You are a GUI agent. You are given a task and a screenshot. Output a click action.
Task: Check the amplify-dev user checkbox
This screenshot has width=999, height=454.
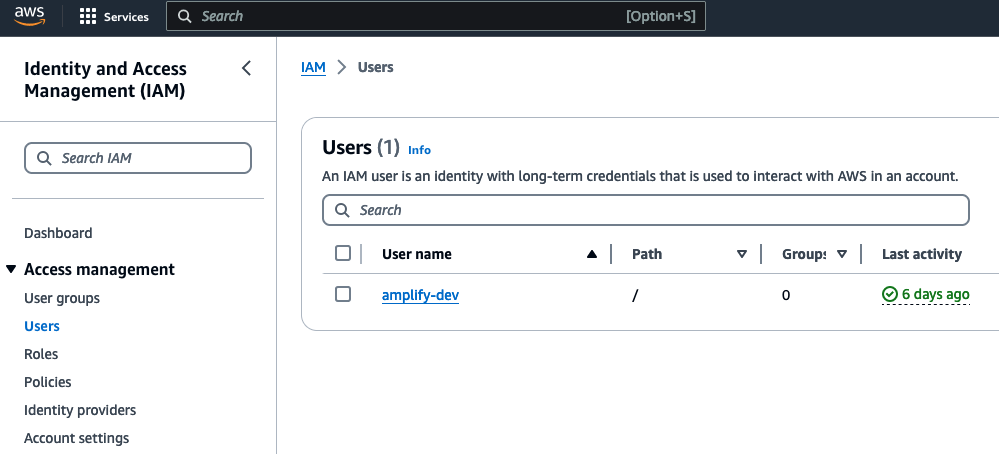[x=343, y=294]
